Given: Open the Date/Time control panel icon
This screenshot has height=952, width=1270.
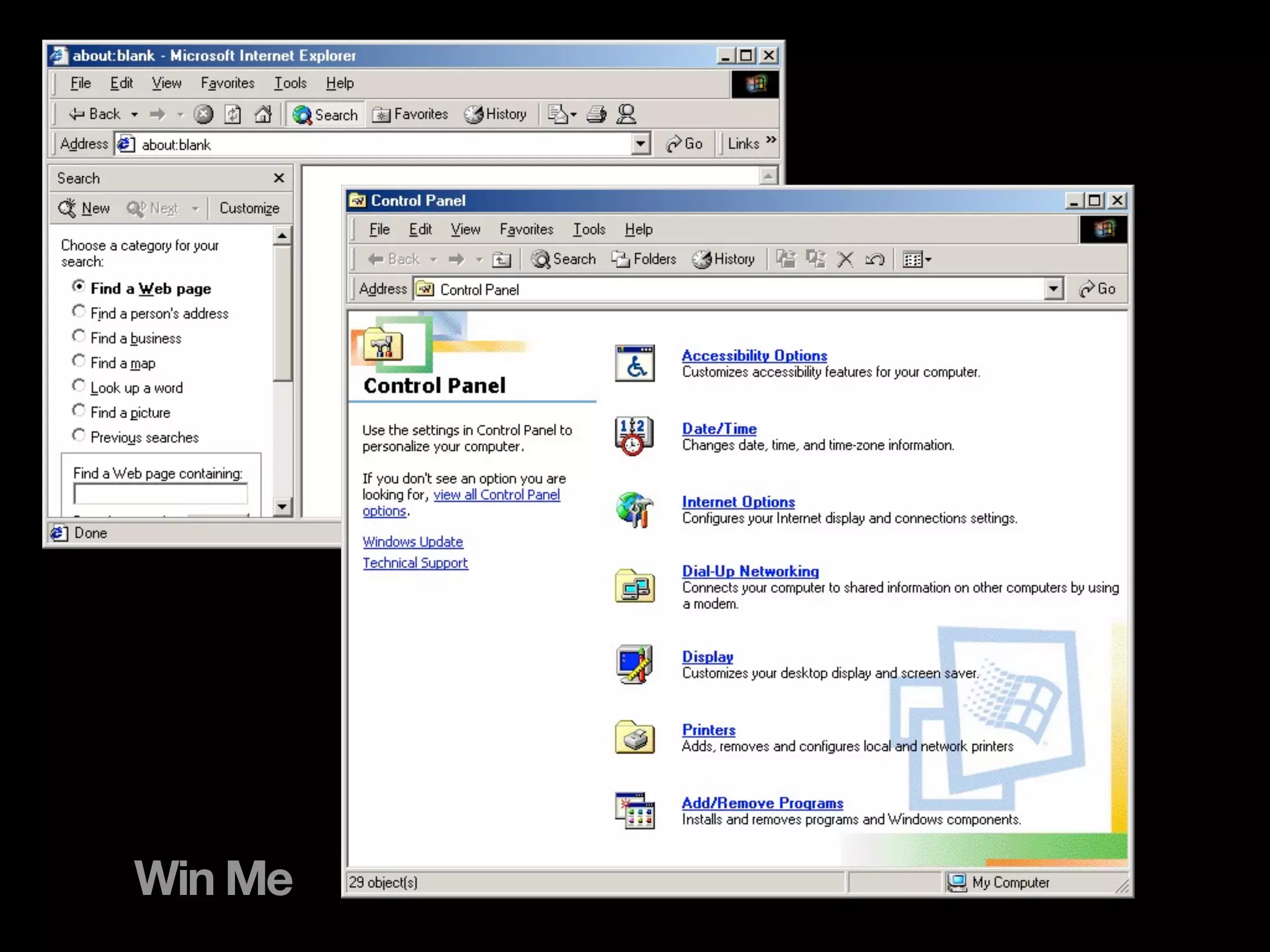Looking at the screenshot, I should pyautogui.click(x=634, y=436).
